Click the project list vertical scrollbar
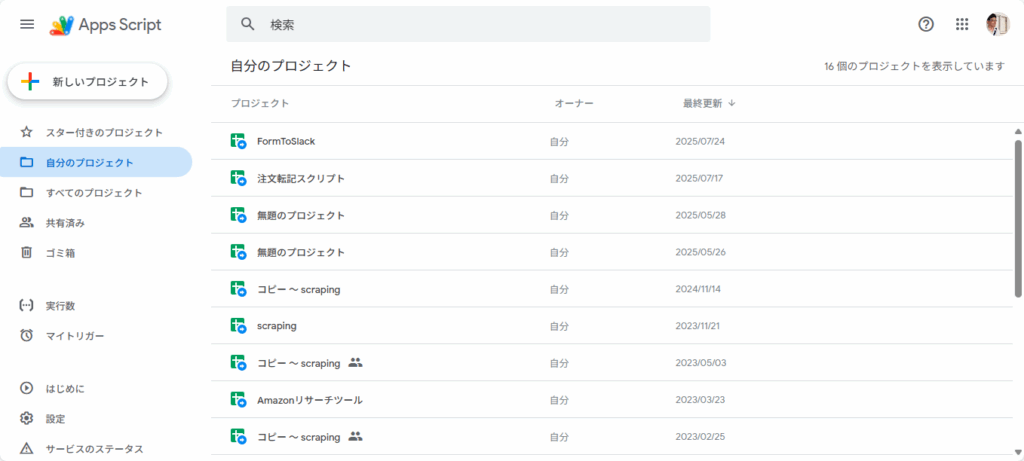The width and height of the screenshot is (1024, 461). point(1018,219)
